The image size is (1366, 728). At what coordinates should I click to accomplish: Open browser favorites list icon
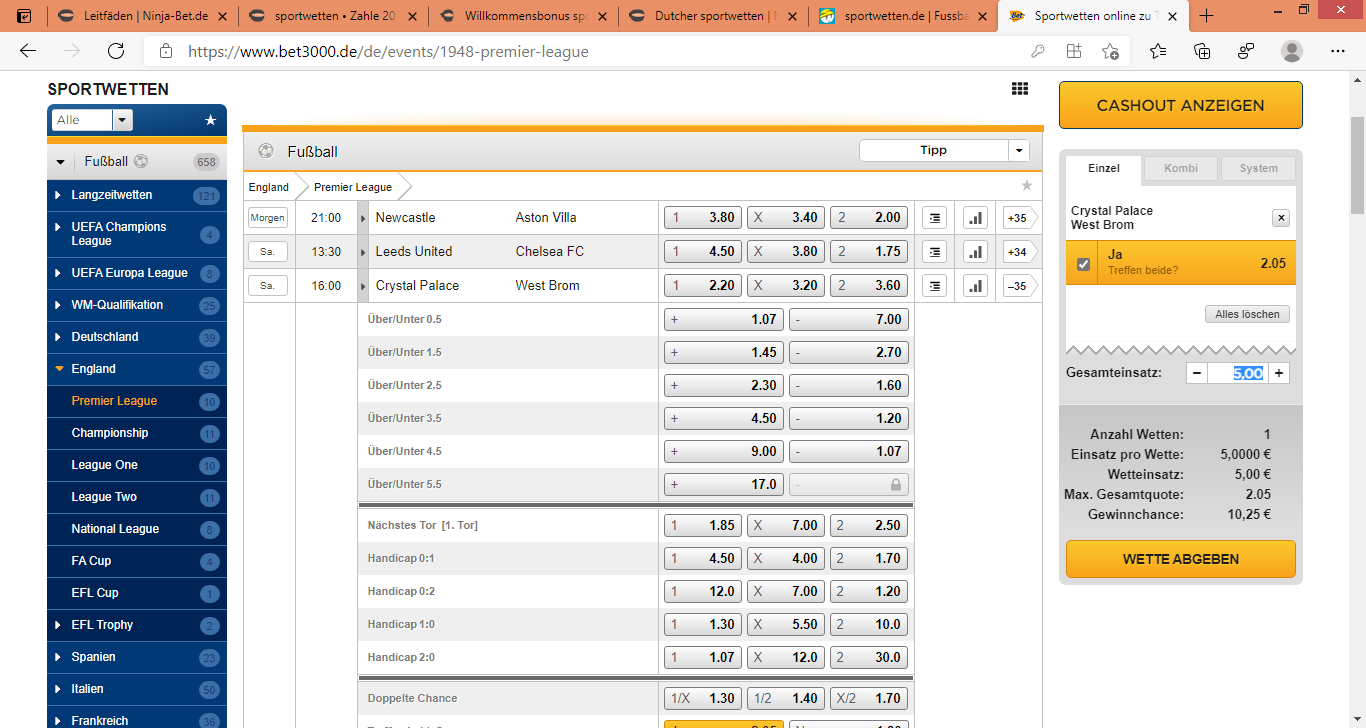(1158, 51)
